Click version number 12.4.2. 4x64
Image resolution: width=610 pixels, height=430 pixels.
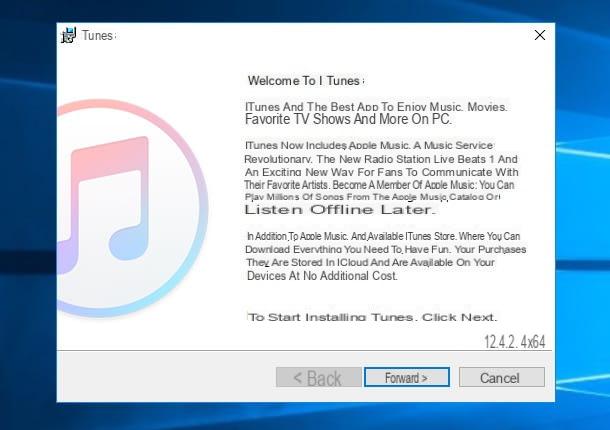(514, 342)
